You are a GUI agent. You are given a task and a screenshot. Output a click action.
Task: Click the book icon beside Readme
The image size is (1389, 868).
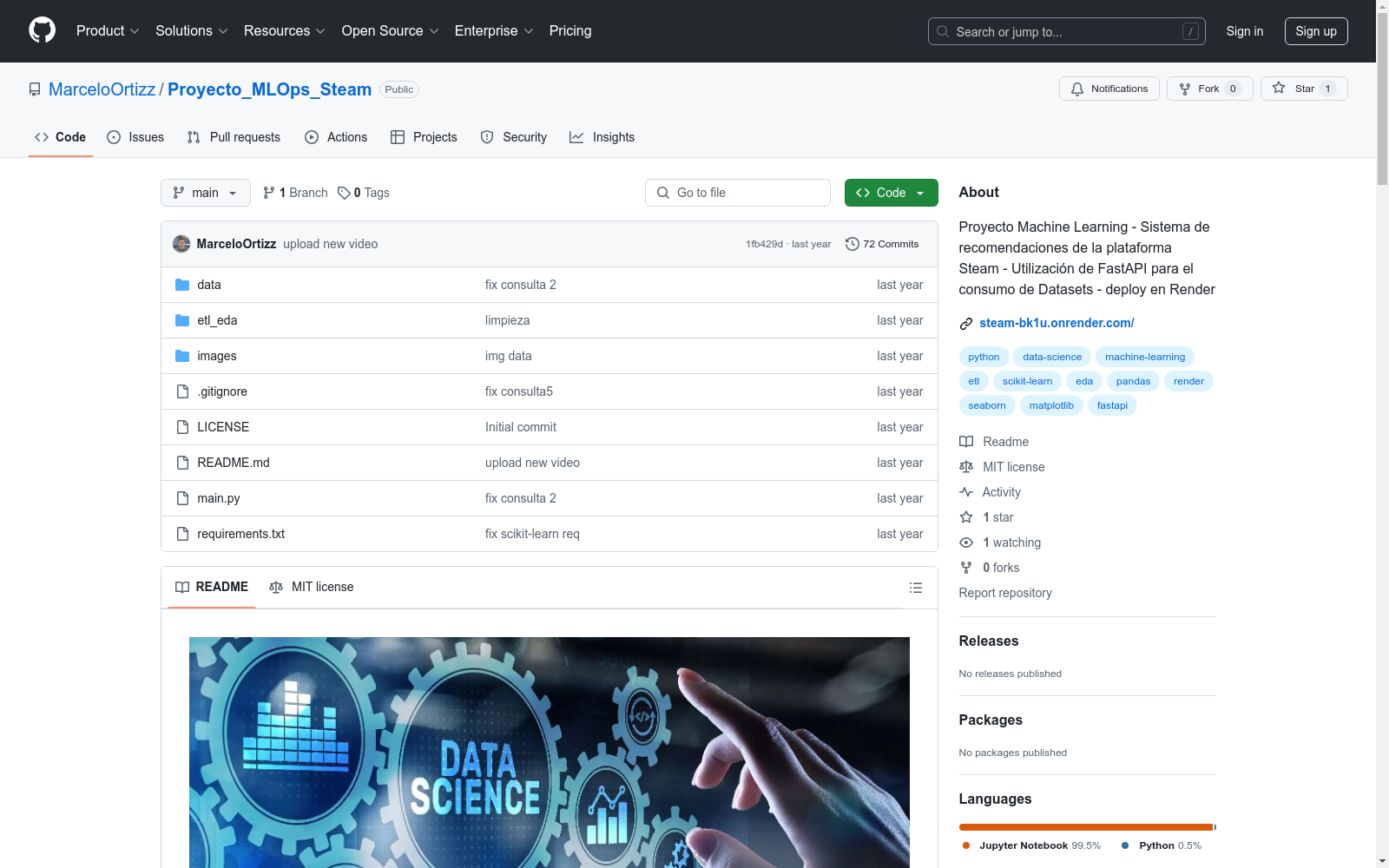[966, 442]
